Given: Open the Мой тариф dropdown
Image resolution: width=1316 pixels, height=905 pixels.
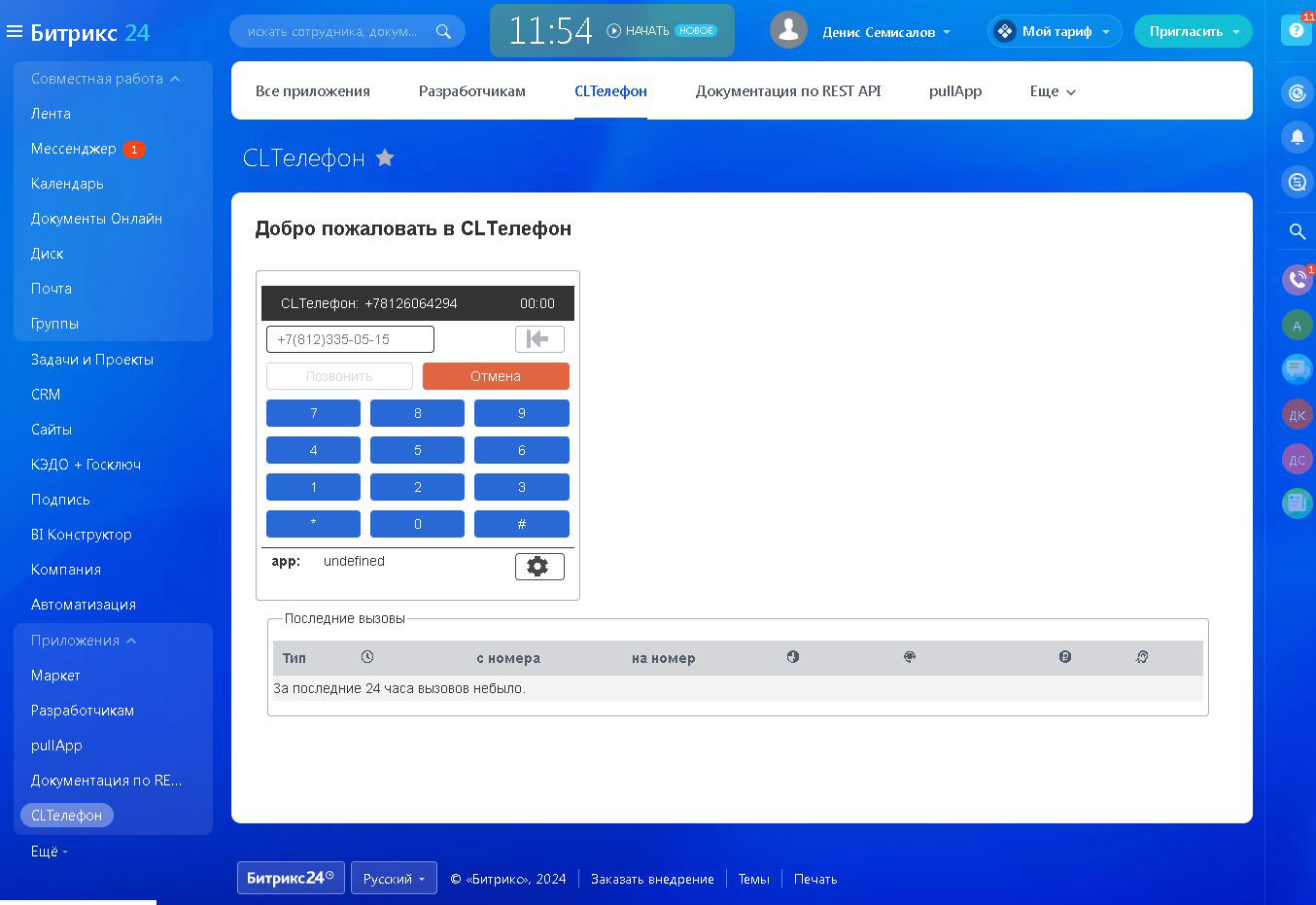Looking at the screenshot, I should pos(1055,31).
